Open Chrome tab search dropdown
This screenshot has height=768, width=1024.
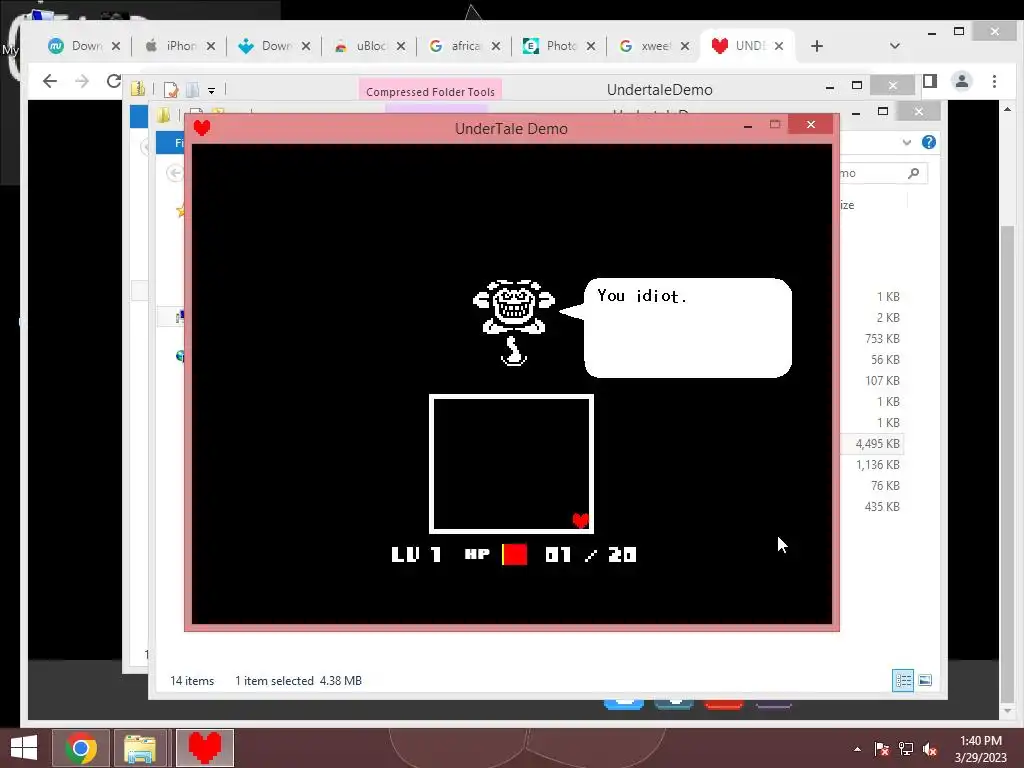pos(895,46)
